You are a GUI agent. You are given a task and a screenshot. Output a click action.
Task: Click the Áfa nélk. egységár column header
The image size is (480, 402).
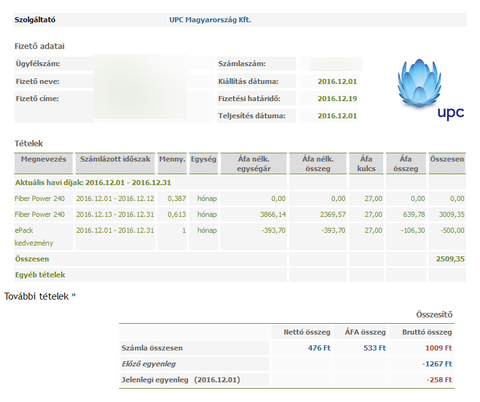coord(253,164)
